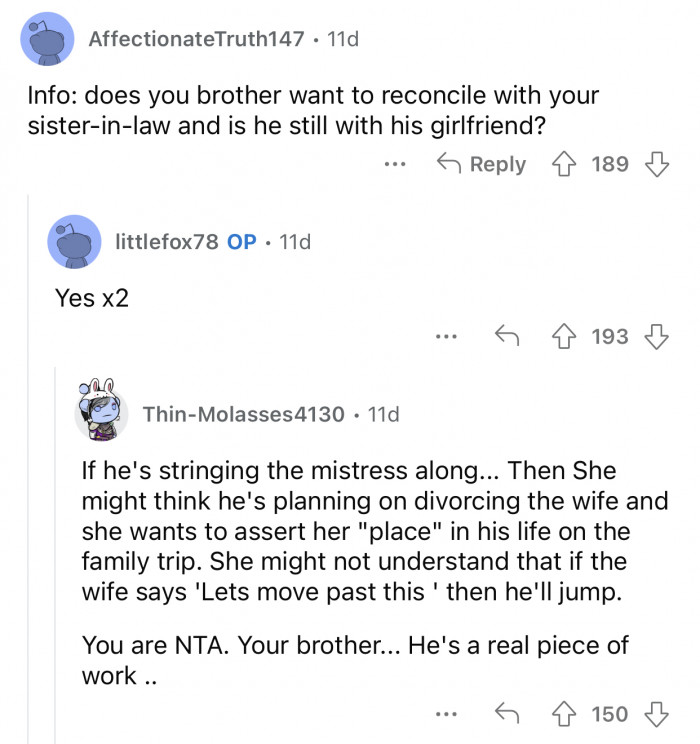Downvote littlefox78's 'Yes x2' reply

click(x=656, y=337)
